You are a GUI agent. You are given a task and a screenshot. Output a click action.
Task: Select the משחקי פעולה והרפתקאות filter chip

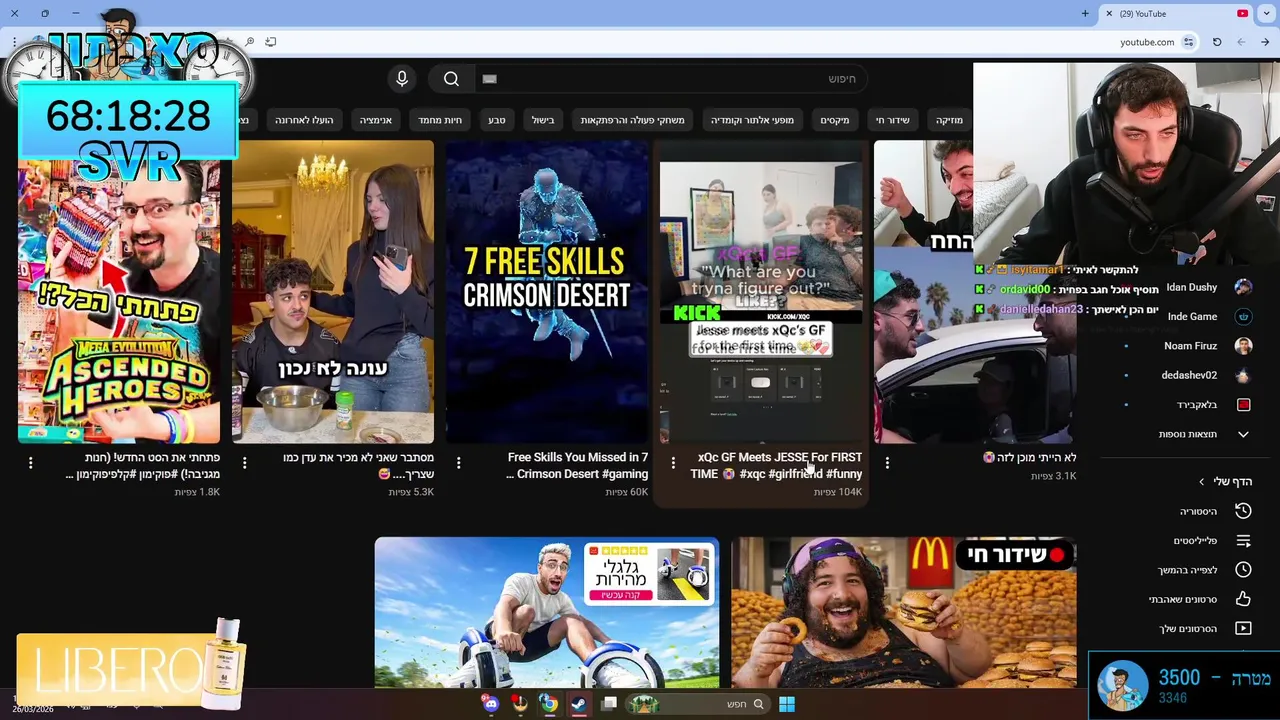[x=633, y=120]
